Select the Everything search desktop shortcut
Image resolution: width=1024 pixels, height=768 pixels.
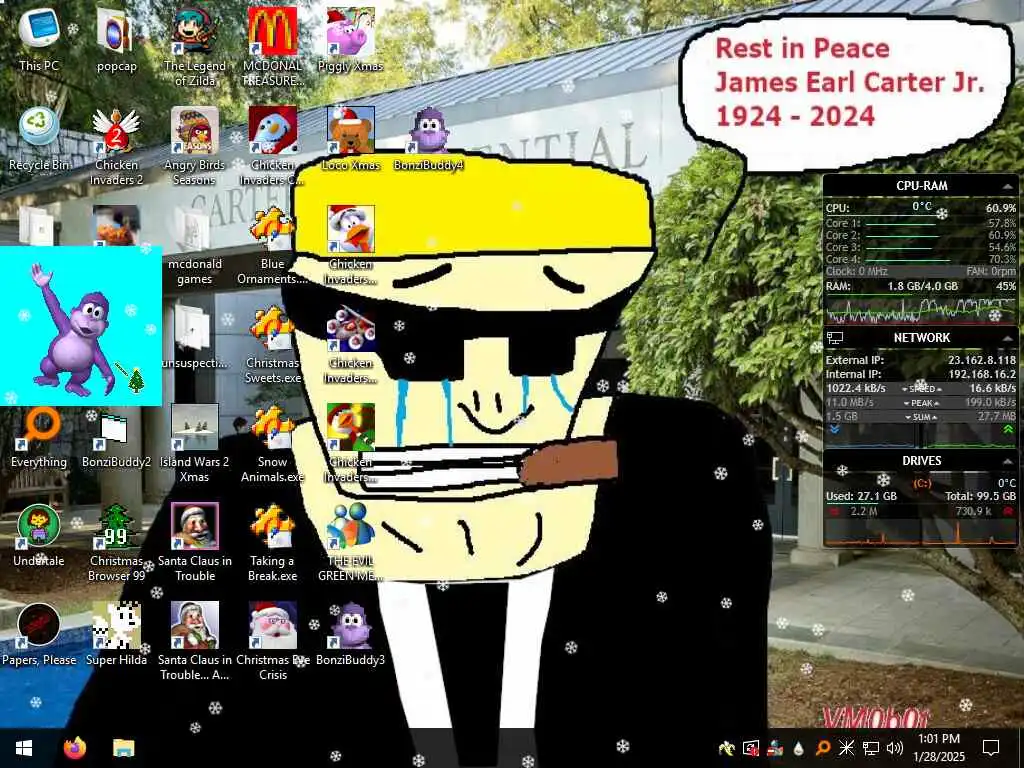pyautogui.click(x=39, y=436)
